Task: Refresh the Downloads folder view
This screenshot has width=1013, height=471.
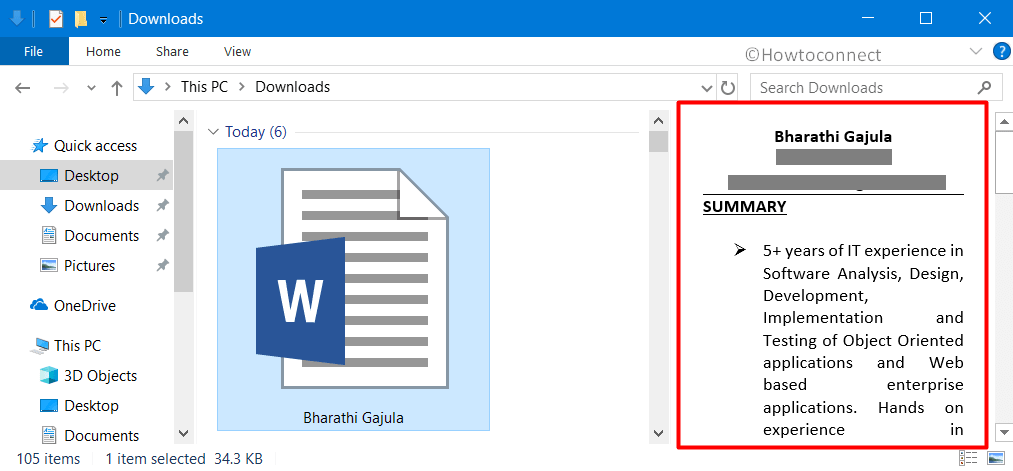Action: pyautogui.click(x=728, y=87)
